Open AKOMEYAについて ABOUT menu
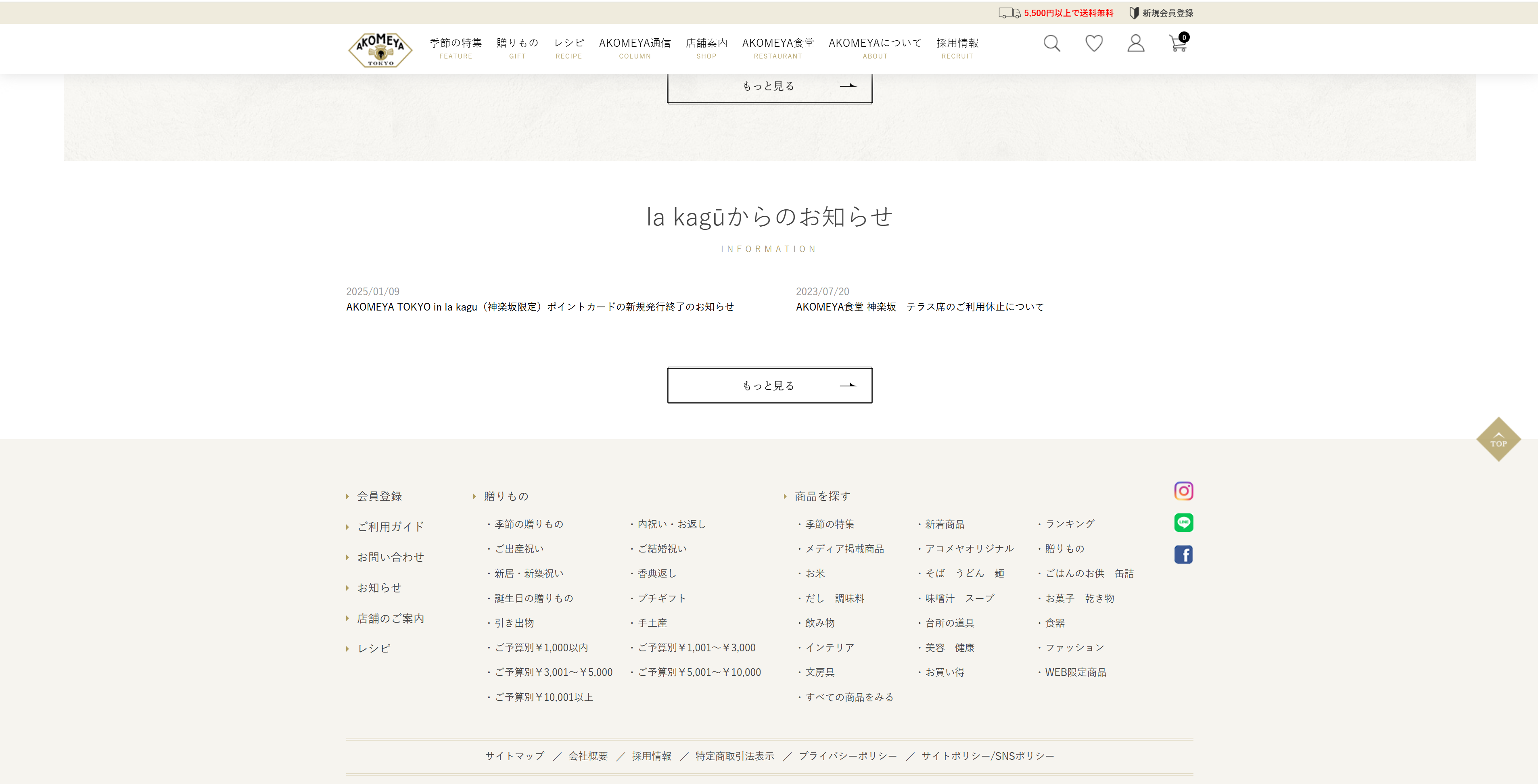 [x=875, y=48]
